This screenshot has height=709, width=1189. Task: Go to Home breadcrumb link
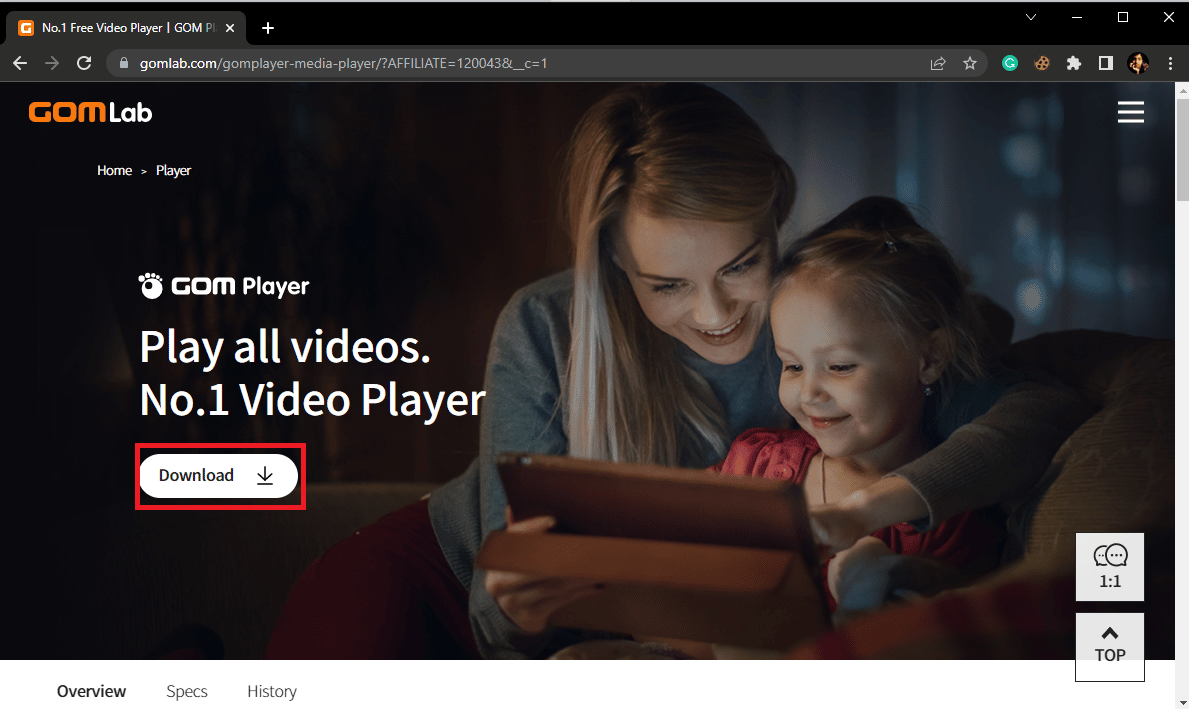[115, 171]
